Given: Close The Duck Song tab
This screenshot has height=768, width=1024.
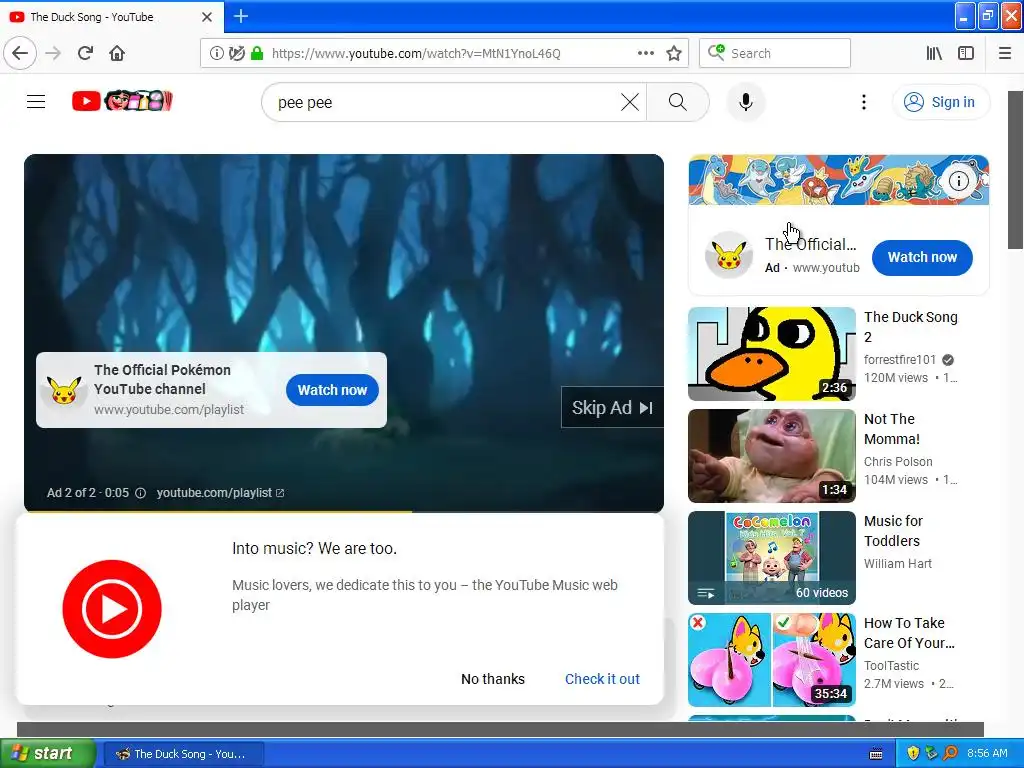Looking at the screenshot, I should coord(207,17).
